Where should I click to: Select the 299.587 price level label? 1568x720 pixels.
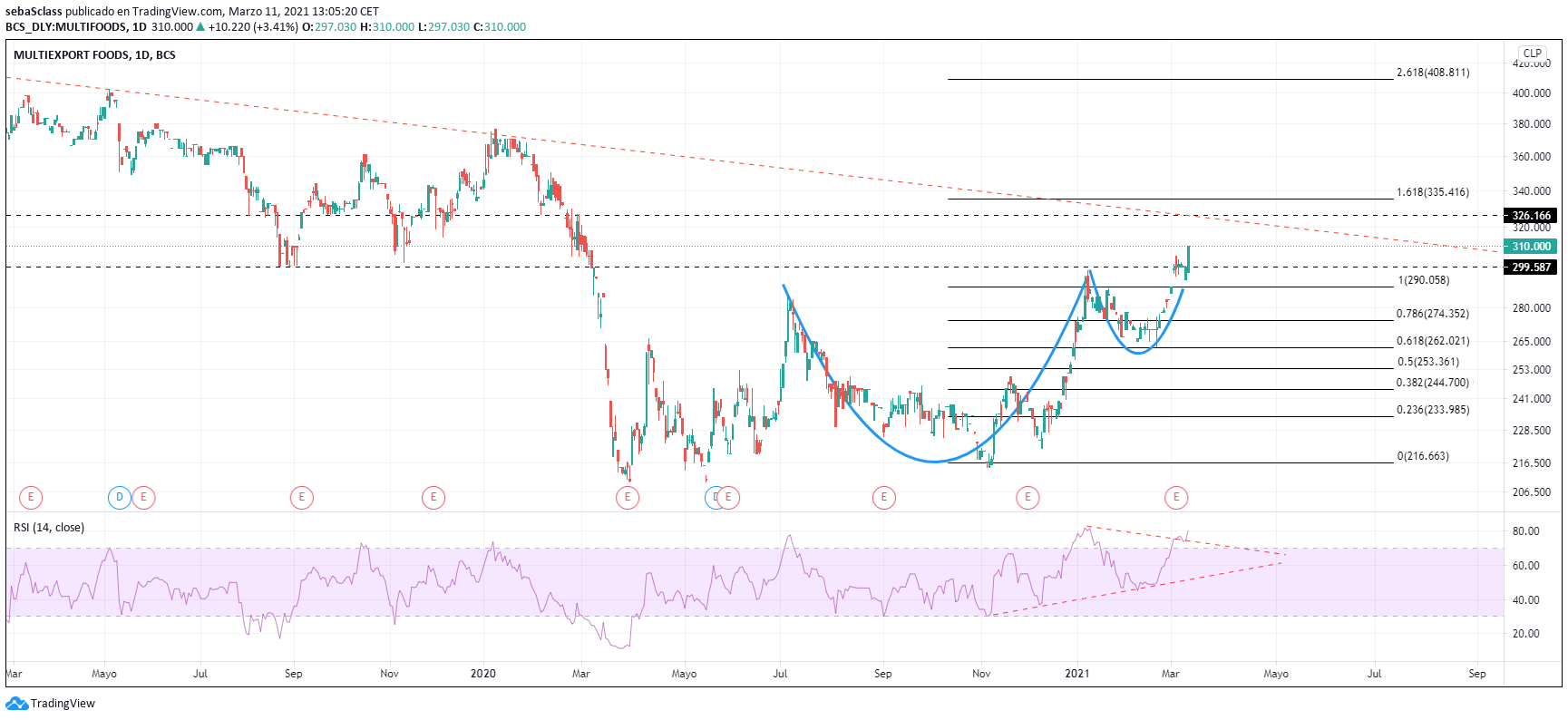coord(1532,268)
